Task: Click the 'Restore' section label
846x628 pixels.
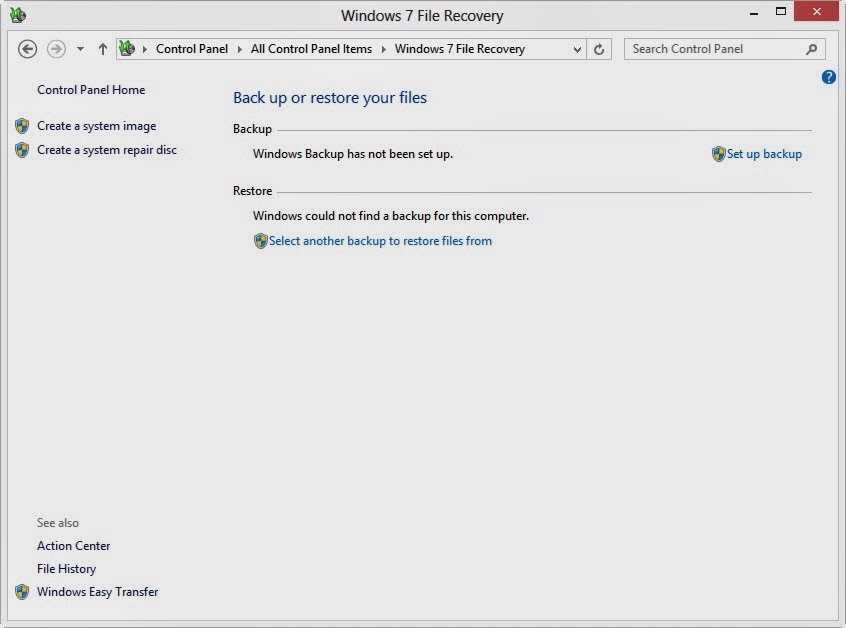Action: pyautogui.click(x=253, y=191)
